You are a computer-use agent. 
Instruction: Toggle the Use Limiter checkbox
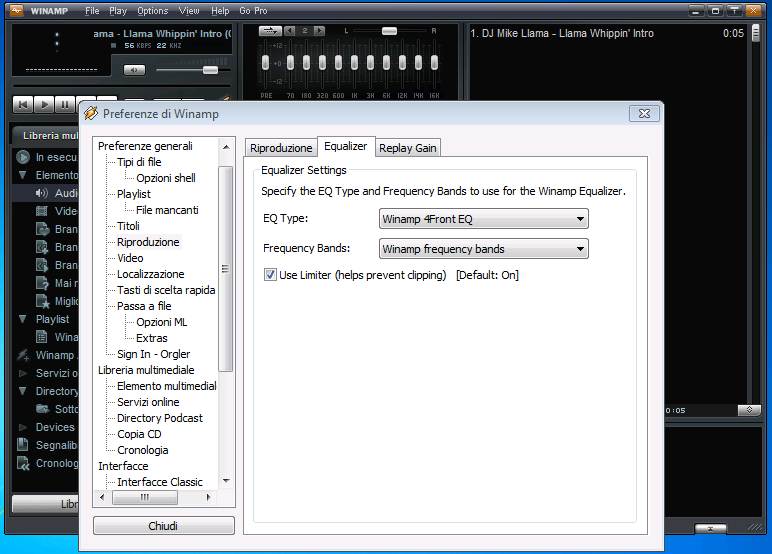point(270,275)
